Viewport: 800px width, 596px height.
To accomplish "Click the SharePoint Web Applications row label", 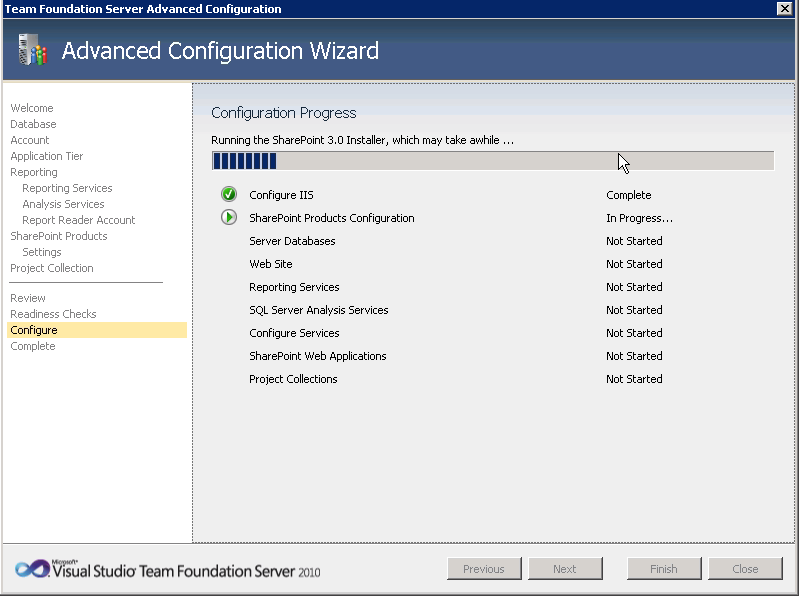I will (317, 356).
